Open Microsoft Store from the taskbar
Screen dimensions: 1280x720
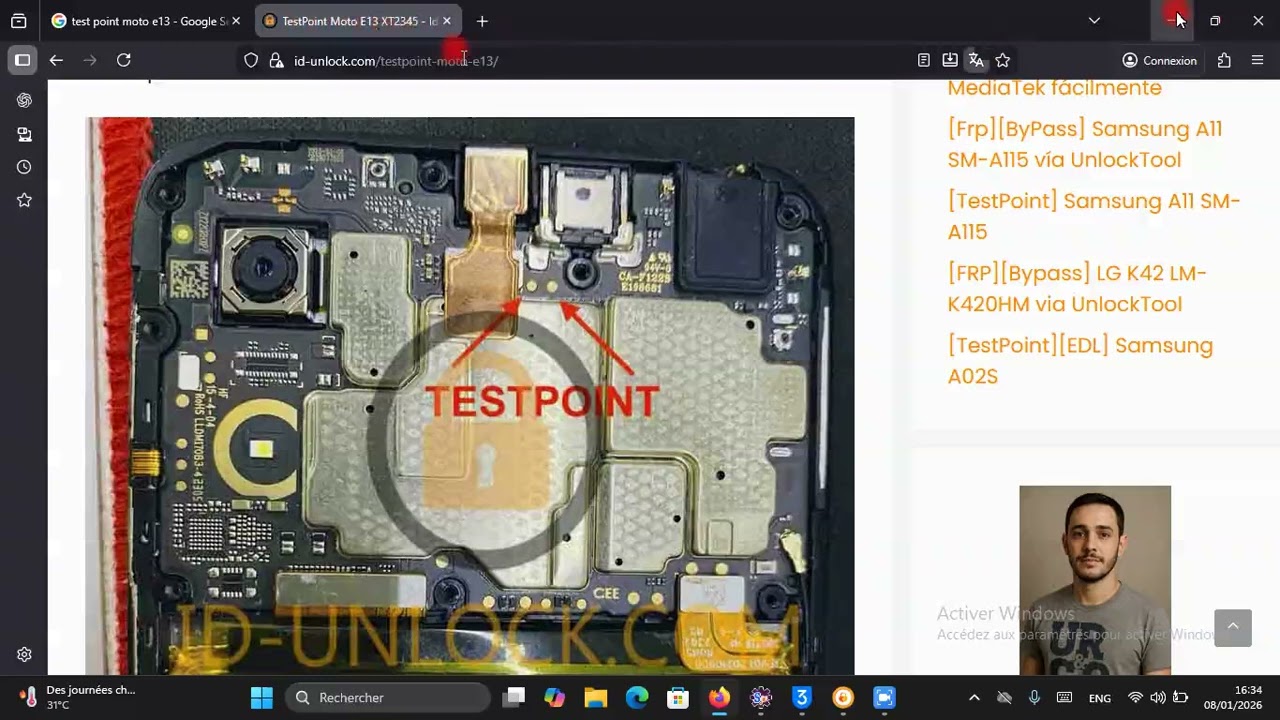[x=678, y=698]
